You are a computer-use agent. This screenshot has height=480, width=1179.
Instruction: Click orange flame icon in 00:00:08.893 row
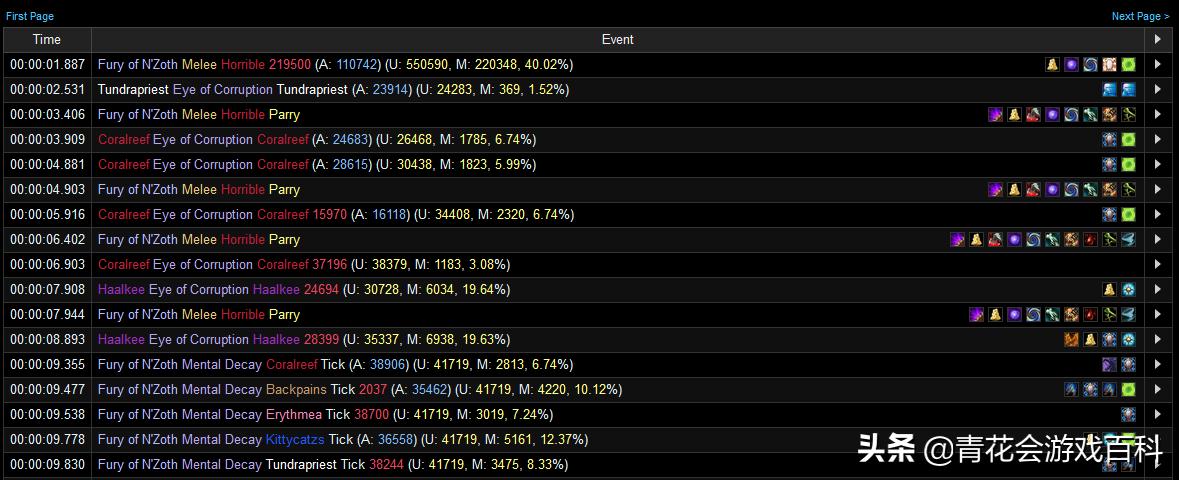(1071, 339)
